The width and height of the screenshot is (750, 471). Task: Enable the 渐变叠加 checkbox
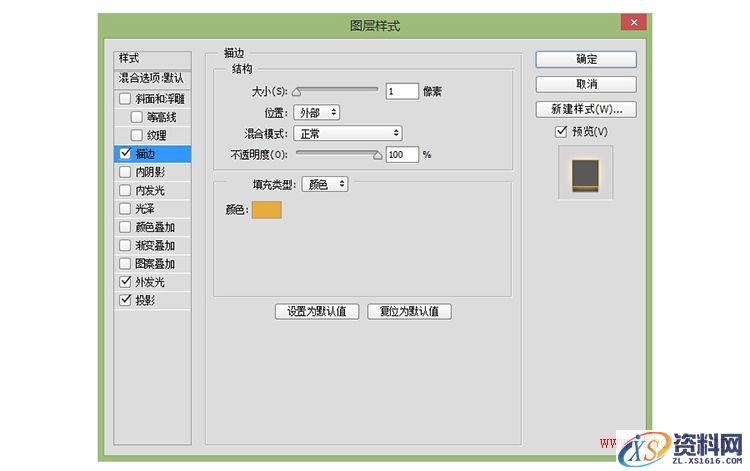click(125, 245)
